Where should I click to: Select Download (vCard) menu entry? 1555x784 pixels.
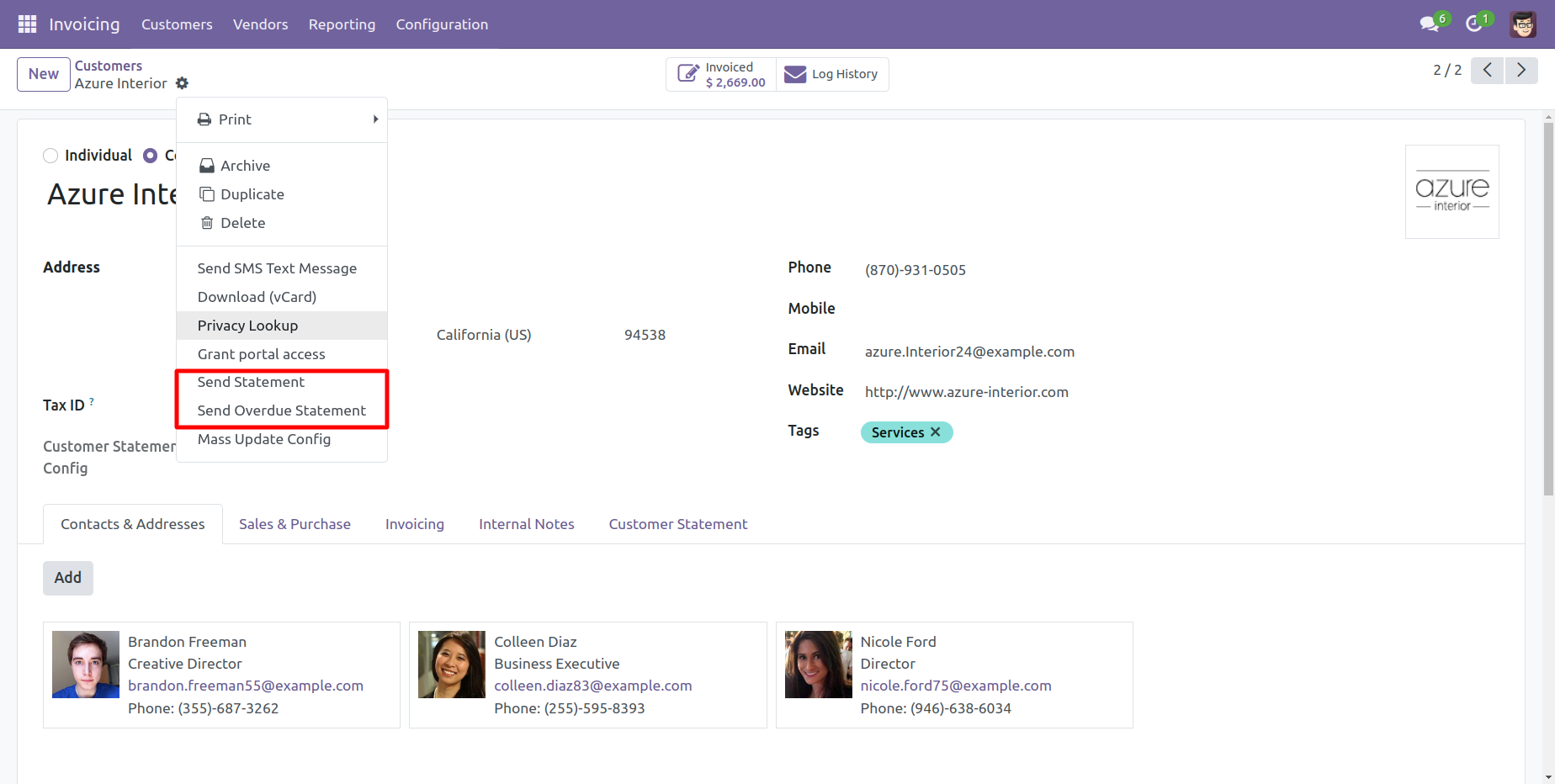click(x=282, y=297)
